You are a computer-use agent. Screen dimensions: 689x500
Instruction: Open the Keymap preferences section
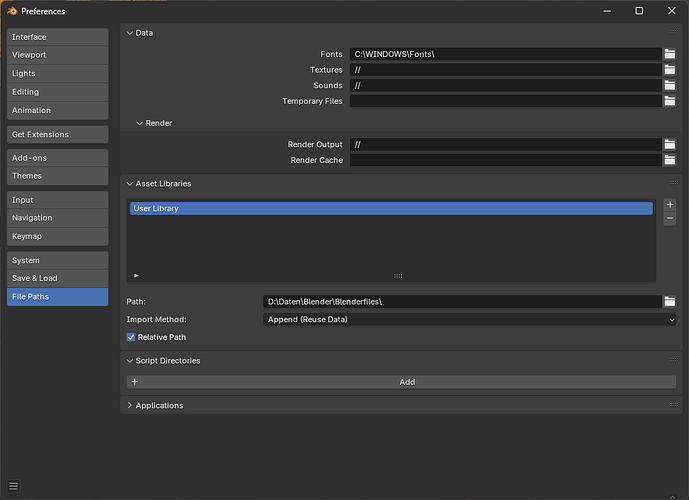click(x=58, y=236)
